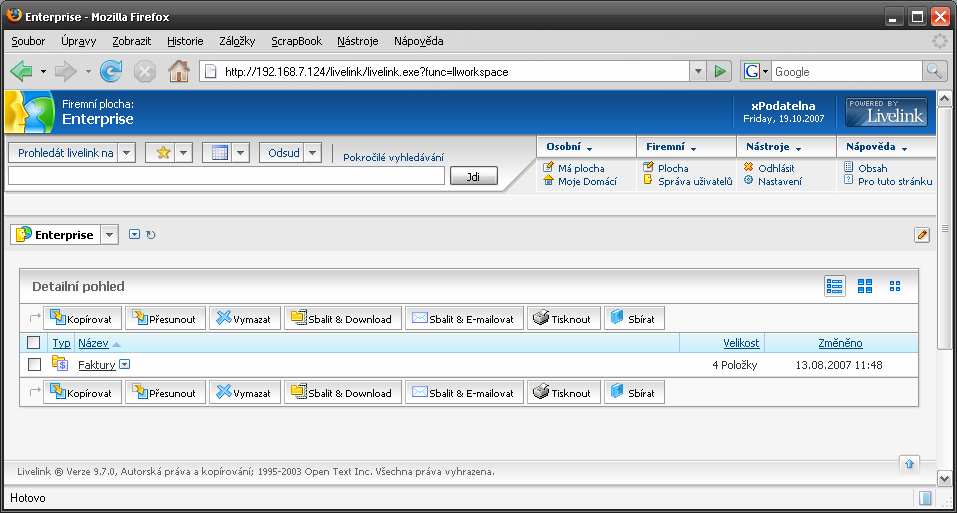Viewport: 957px width, 513px height.
Task: Click the scroll-to-top arrow icon in footer
Action: click(909, 464)
